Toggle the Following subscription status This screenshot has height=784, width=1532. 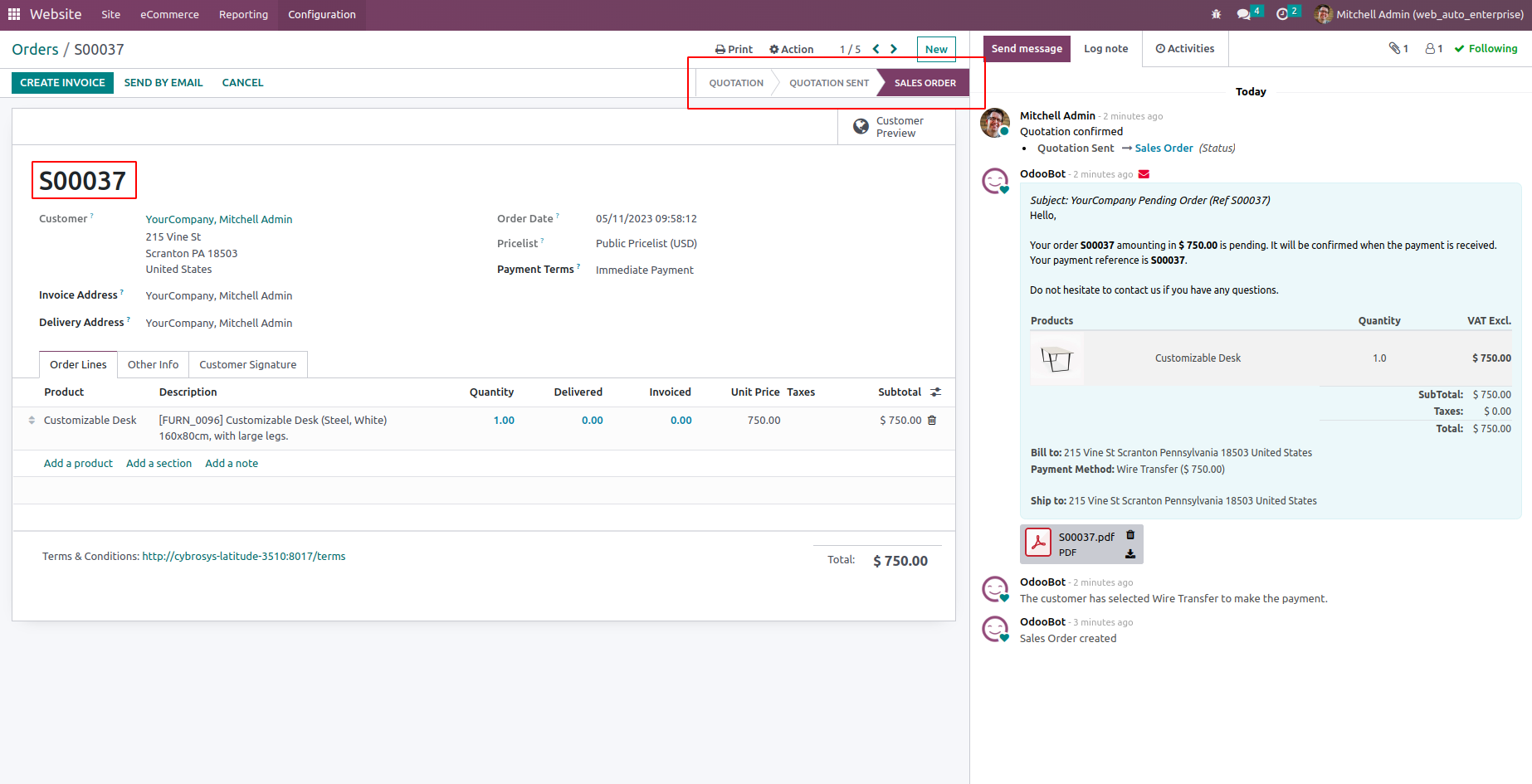[1486, 49]
